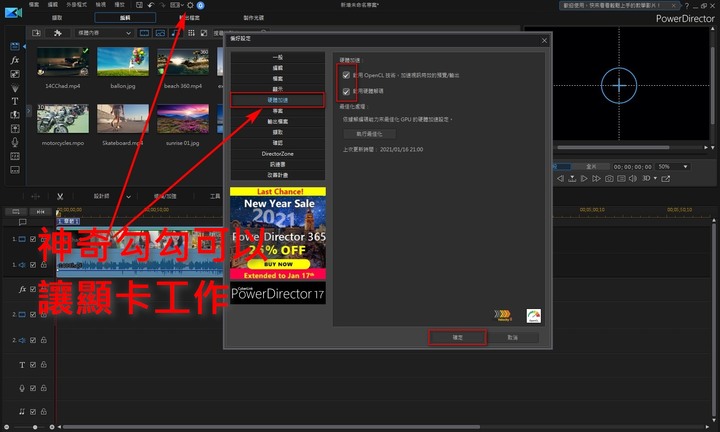The image size is (720, 432).
Task: Open the Chapter Room in the sidebar
Action: [15, 156]
